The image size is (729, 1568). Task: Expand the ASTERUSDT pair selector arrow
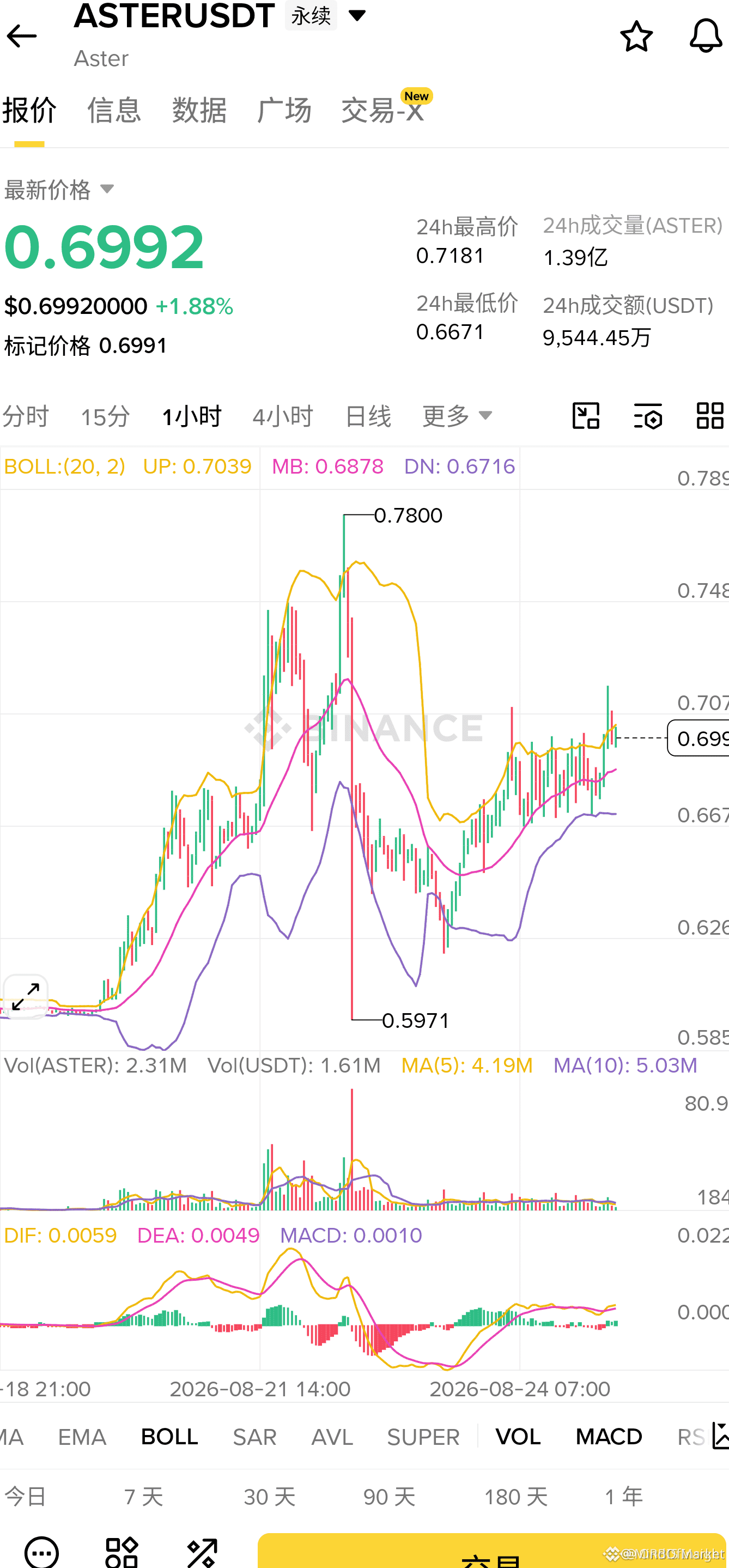(356, 15)
